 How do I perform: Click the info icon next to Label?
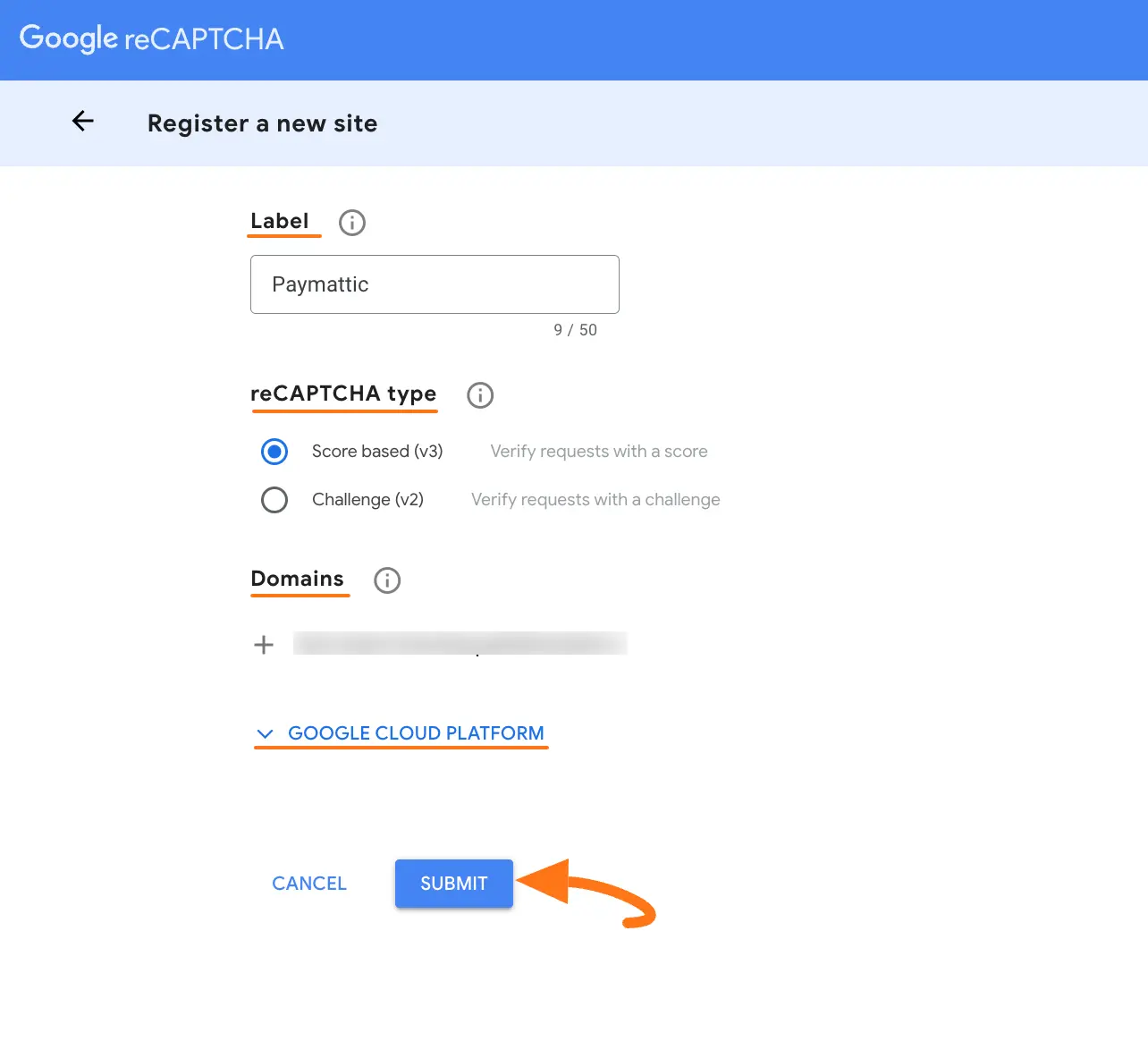pyautogui.click(x=351, y=223)
